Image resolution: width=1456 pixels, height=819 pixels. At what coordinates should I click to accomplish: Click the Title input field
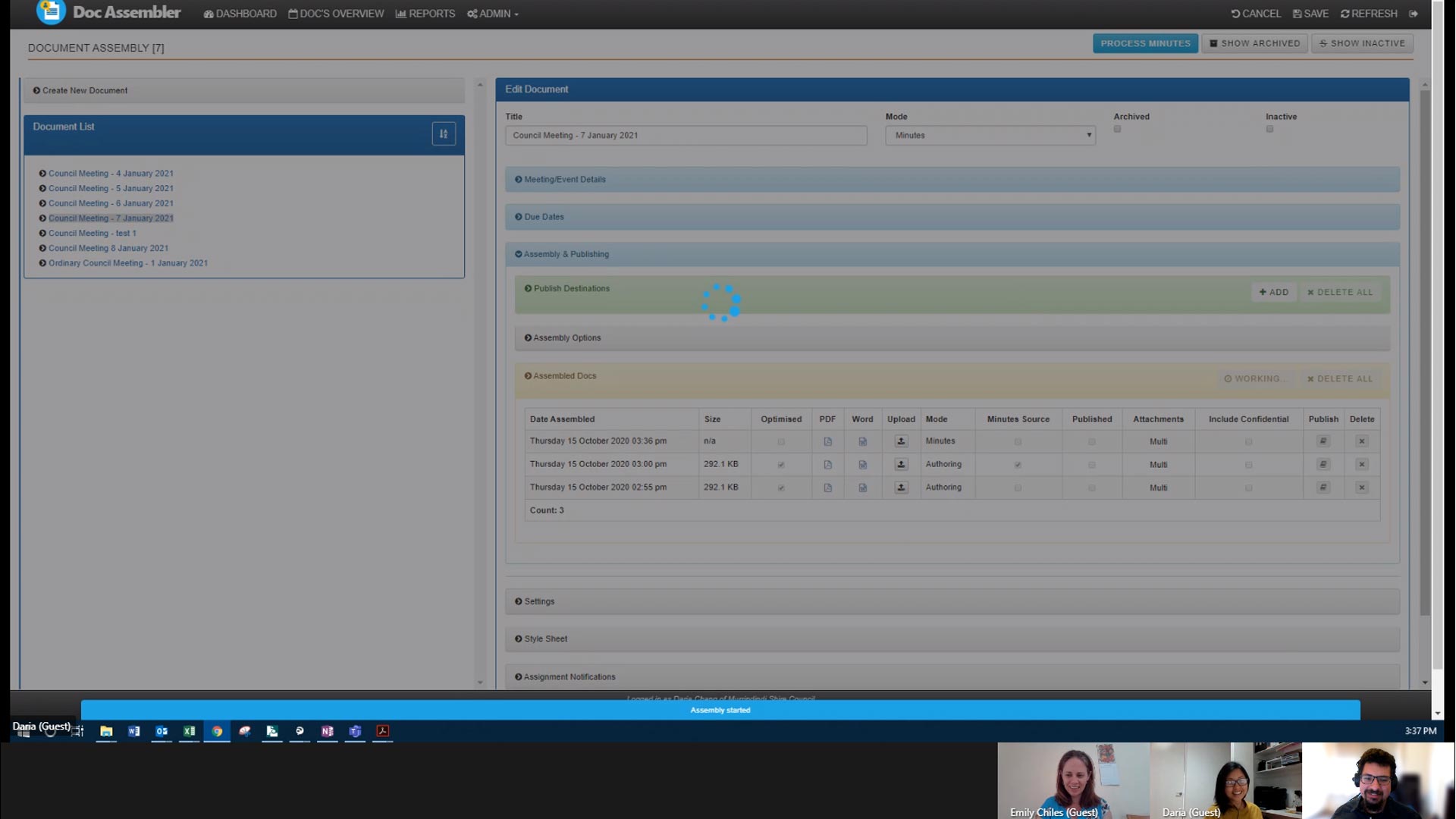pos(686,136)
